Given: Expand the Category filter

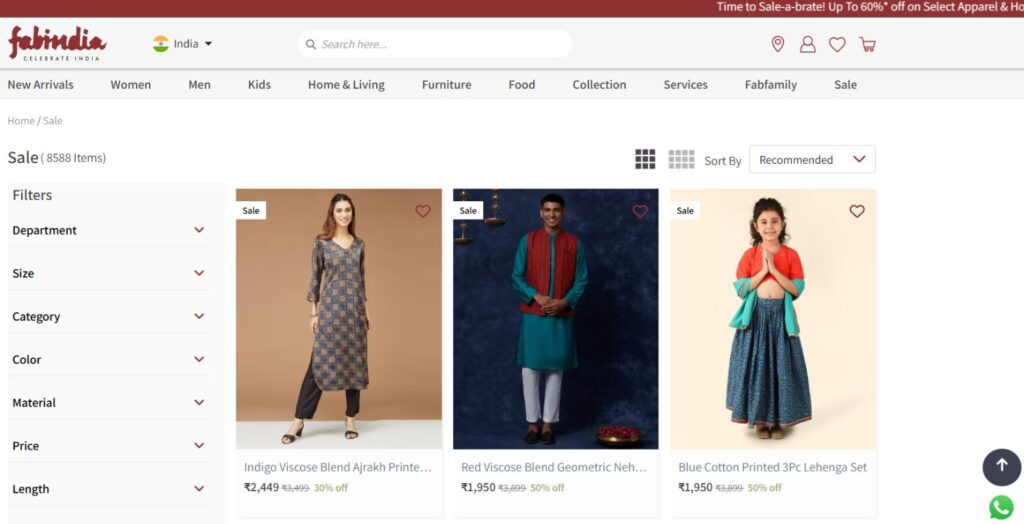Looking at the screenshot, I should (x=108, y=316).
